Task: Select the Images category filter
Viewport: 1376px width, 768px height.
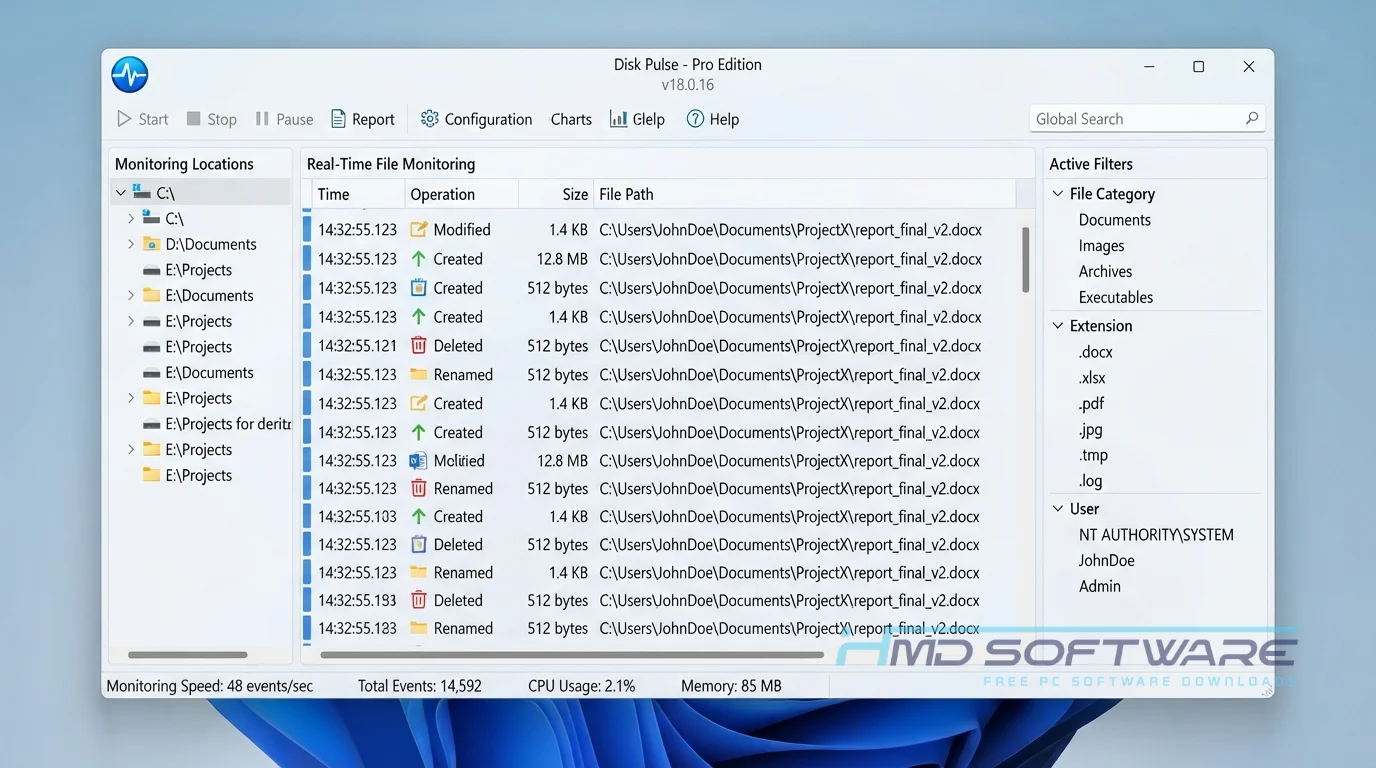Action: click(x=1101, y=246)
